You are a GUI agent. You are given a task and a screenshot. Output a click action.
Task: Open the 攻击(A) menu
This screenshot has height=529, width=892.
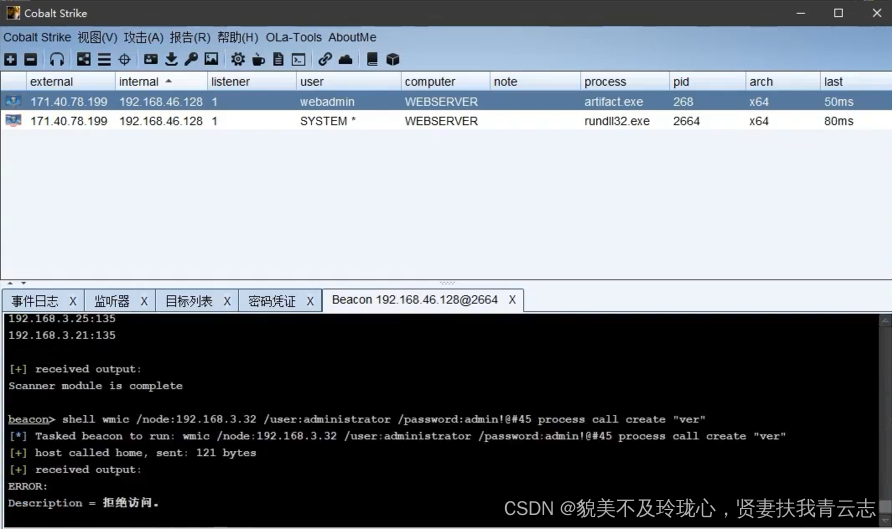(143, 38)
